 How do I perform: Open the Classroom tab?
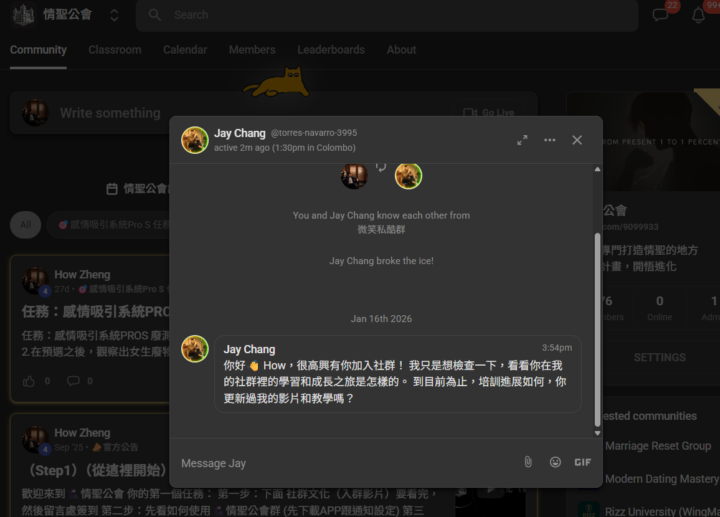(115, 50)
